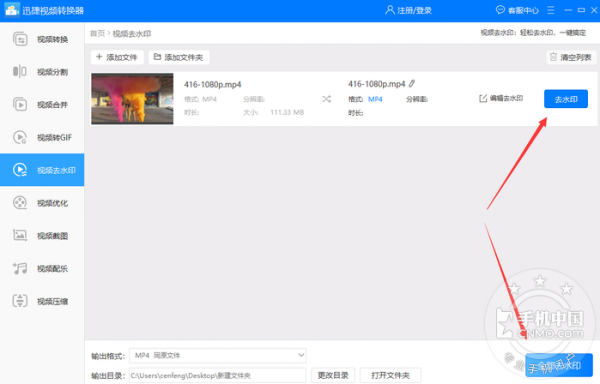Screen dimensions: 600x384
Task: Open 编辑去水印 for the video
Action: 501,98
